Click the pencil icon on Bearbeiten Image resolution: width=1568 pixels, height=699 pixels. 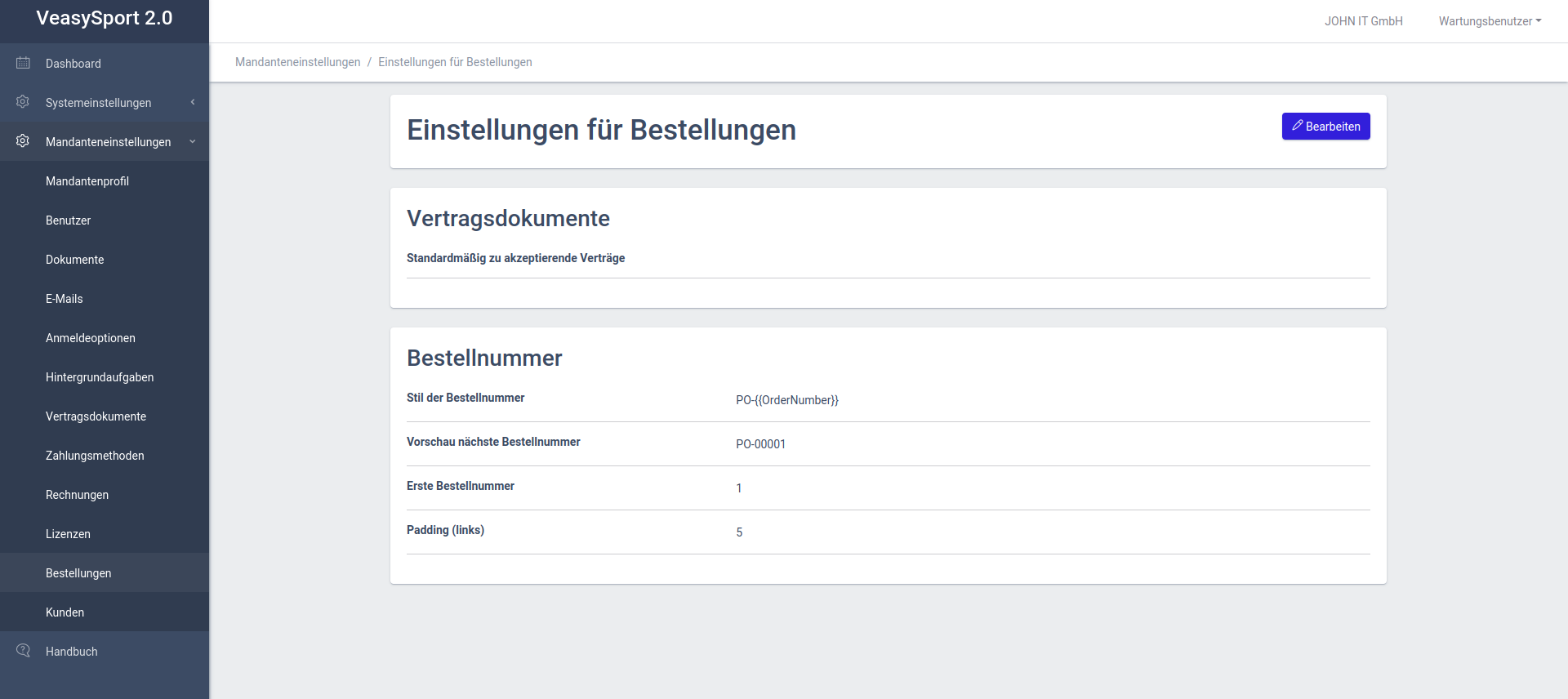[1297, 126]
